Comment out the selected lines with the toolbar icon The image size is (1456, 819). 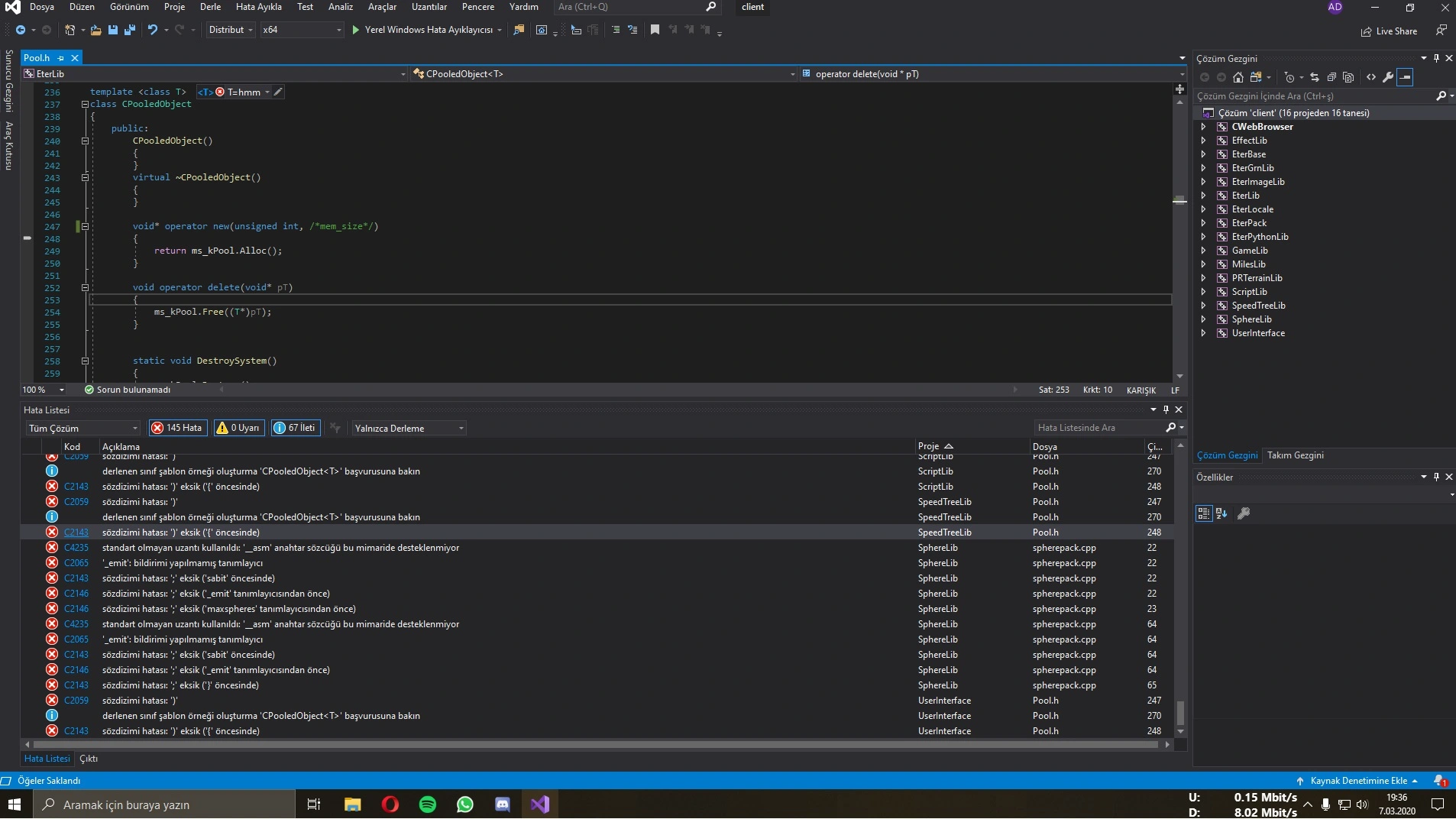click(x=616, y=30)
